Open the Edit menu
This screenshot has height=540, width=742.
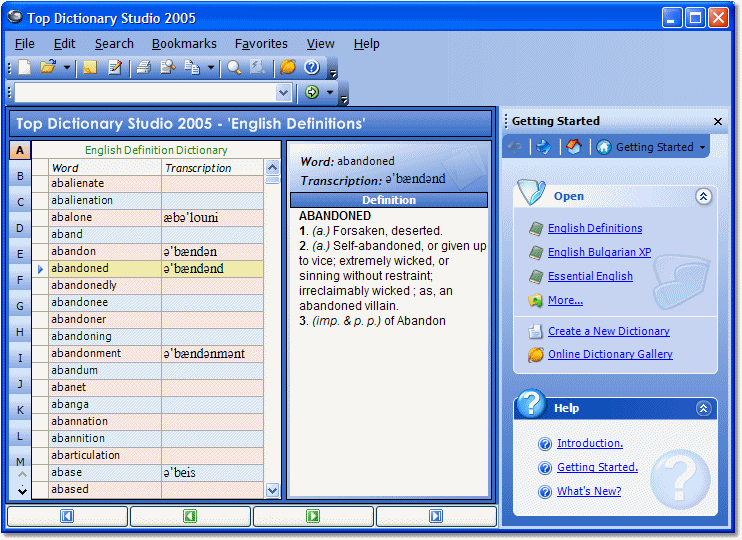tap(64, 44)
